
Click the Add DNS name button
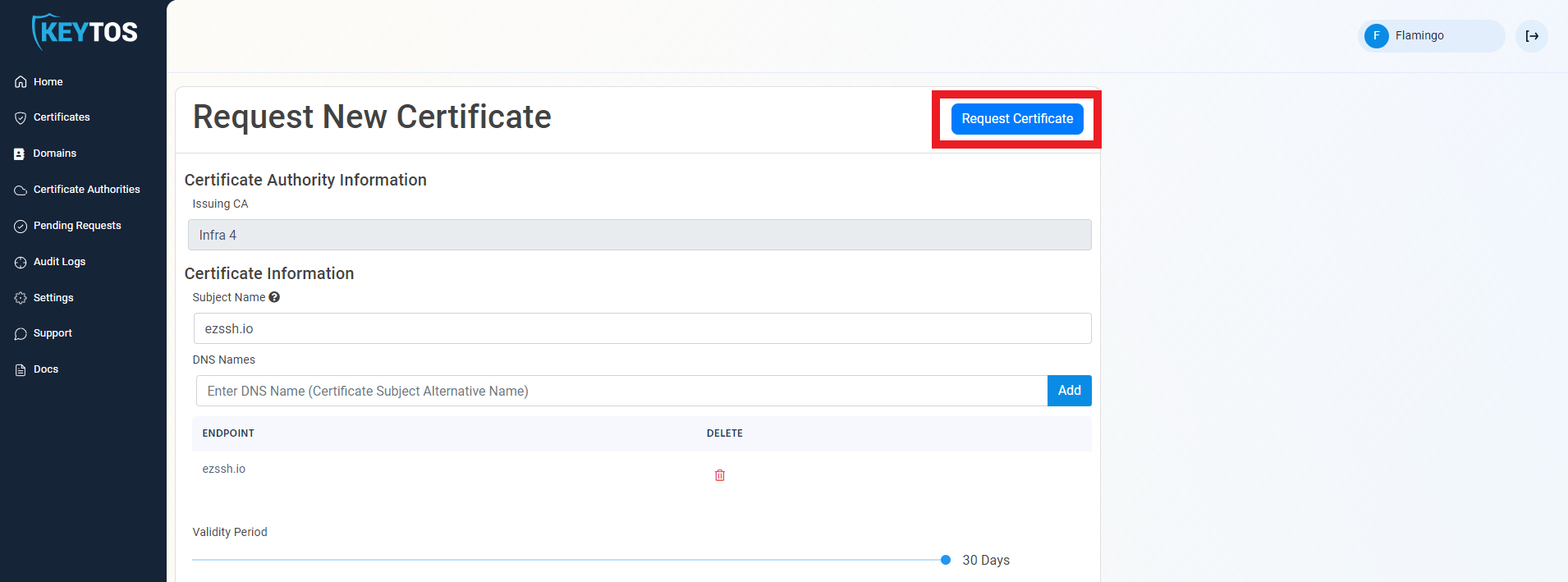point(1069,391)
